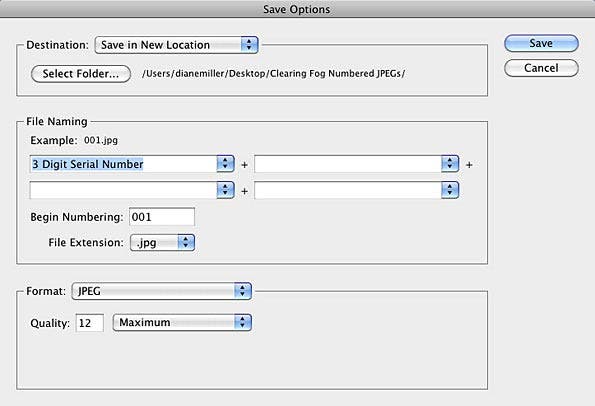Click the Select Folder button
The image size is (595, 406).
coord(81,74)
